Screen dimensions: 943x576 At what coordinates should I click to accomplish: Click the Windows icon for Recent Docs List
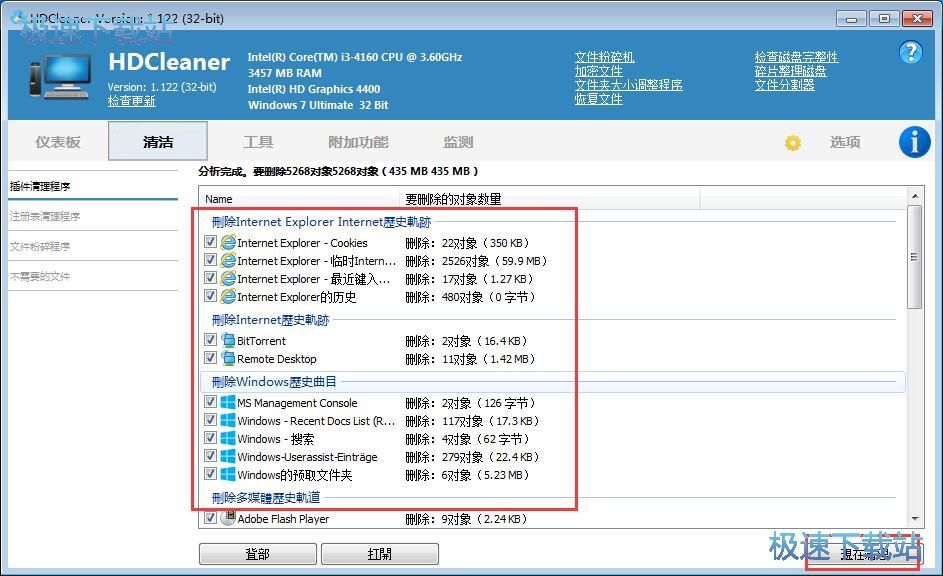(x=228, y=420)
